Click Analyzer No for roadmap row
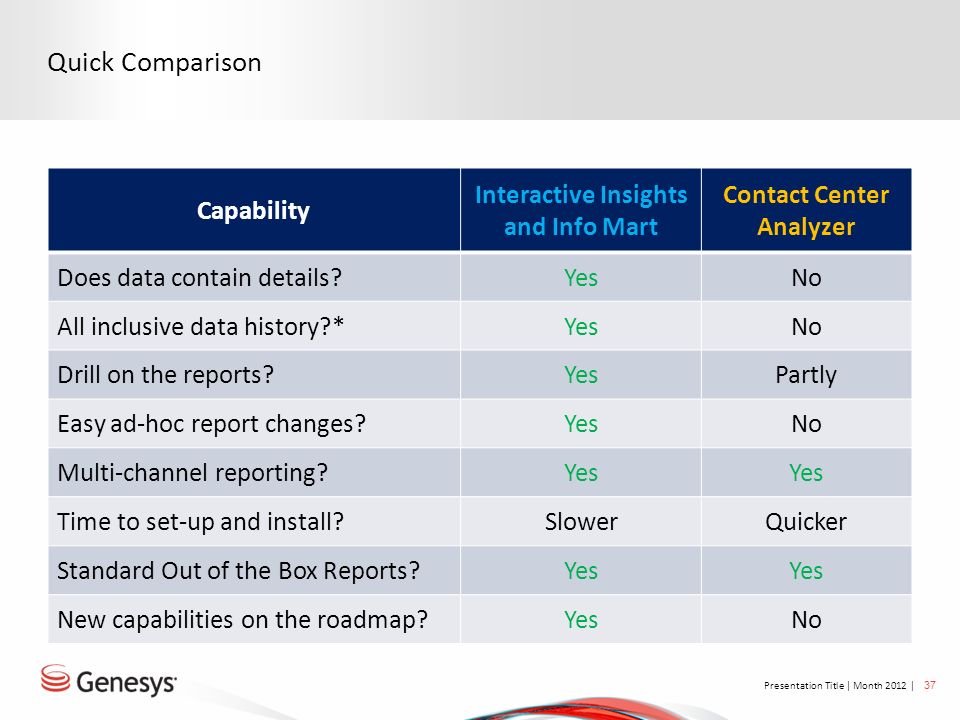This screenshot has width=960, height=720. [x=806, y=620]
